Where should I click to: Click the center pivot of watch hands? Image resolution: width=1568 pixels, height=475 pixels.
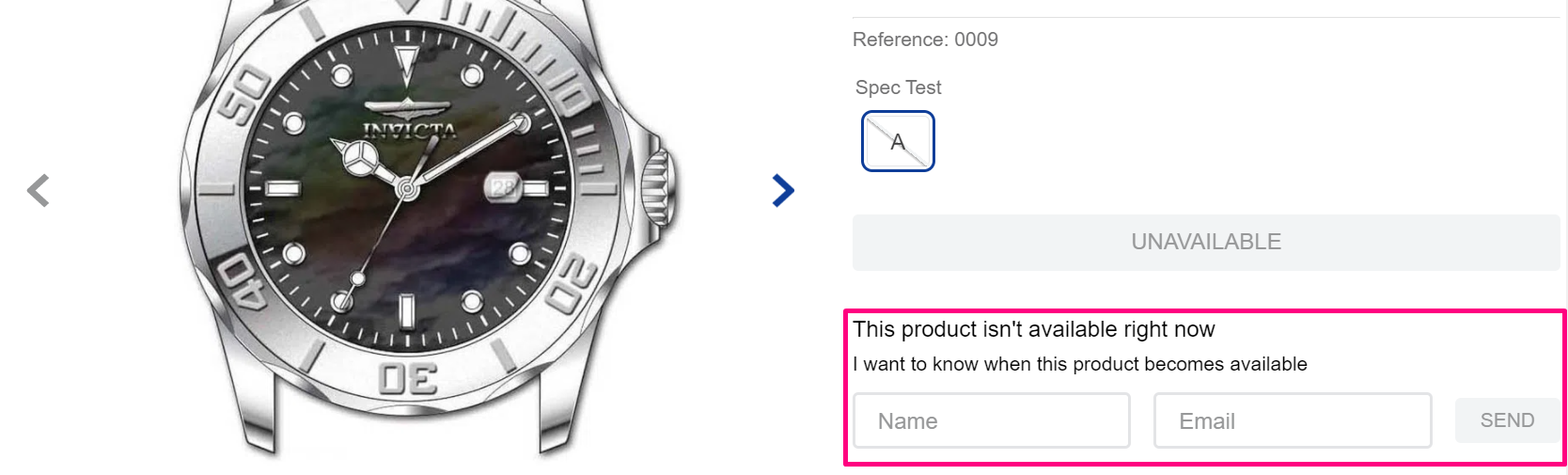(x=406, y=189)
